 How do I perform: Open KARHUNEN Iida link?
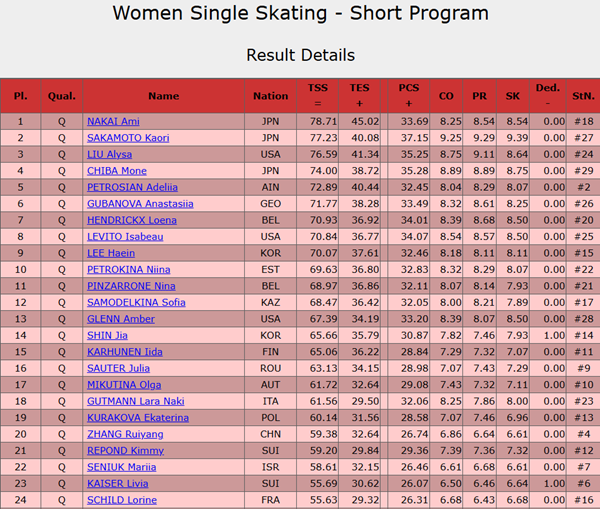(x=125, y=352)
